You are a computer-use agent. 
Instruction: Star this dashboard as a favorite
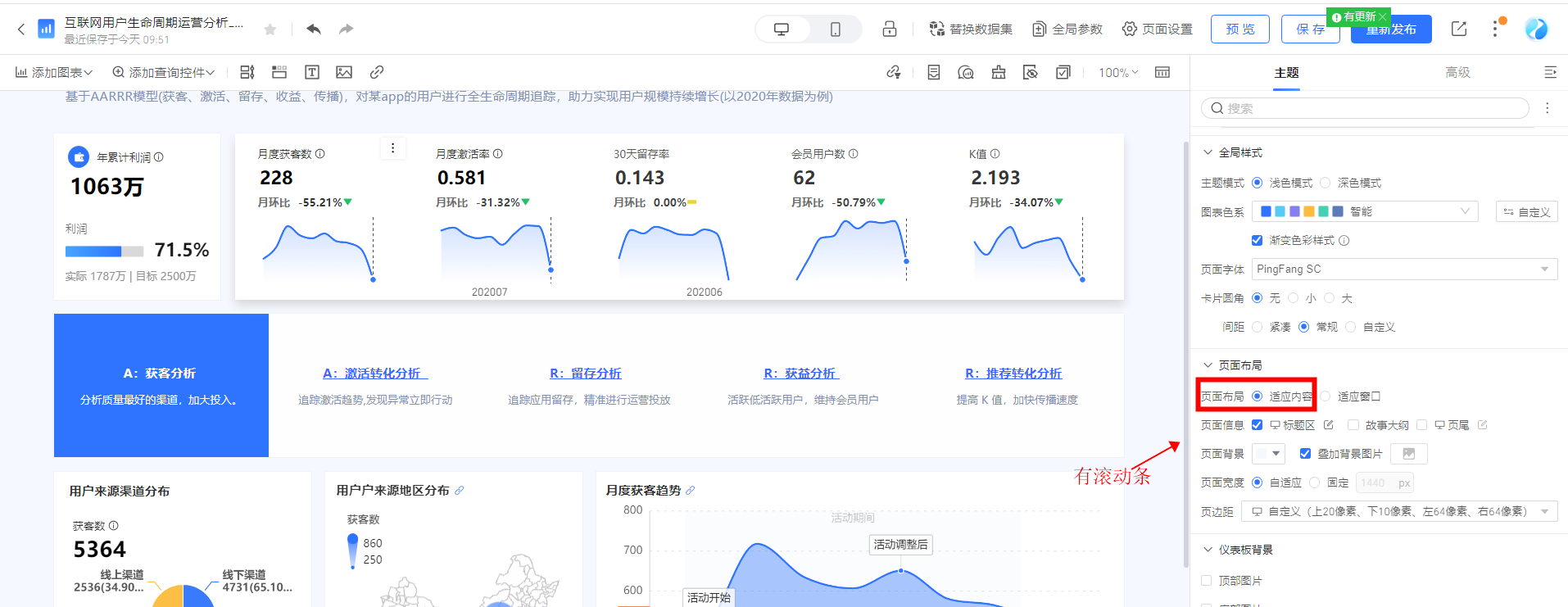coord(270,30)
